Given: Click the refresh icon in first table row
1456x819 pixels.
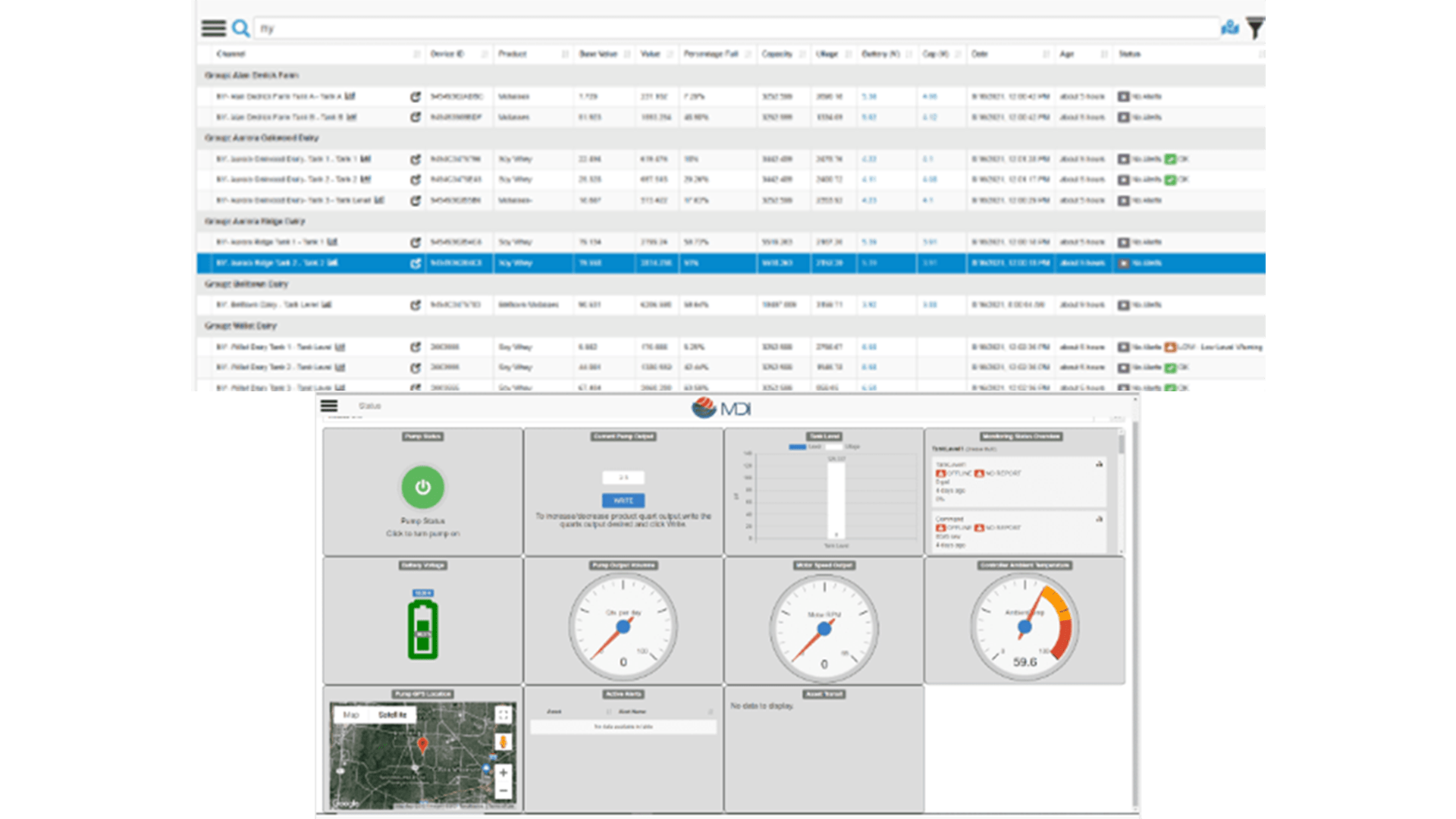Looking at the screenshot, I should [416, 97].
